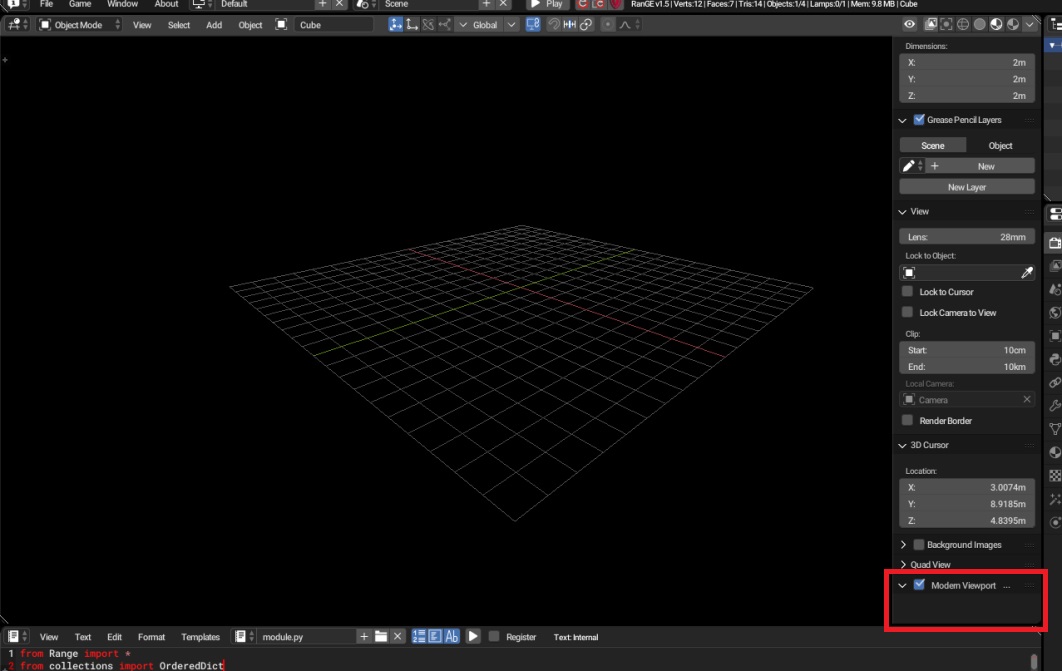This screenshot has height=671, width=1062.
Task: Enable the Register checkbox
Action: click(x=494, y=636)
